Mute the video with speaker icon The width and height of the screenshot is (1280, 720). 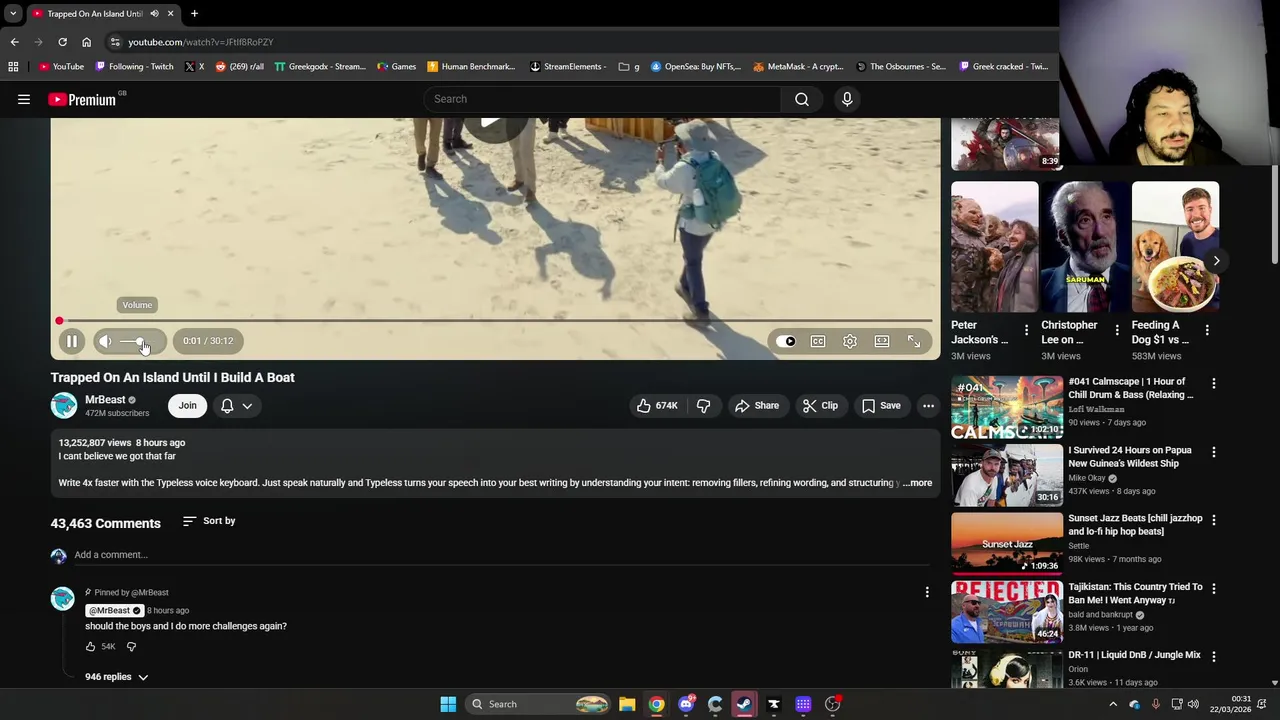pyautogui.click(x=105, y=341)
